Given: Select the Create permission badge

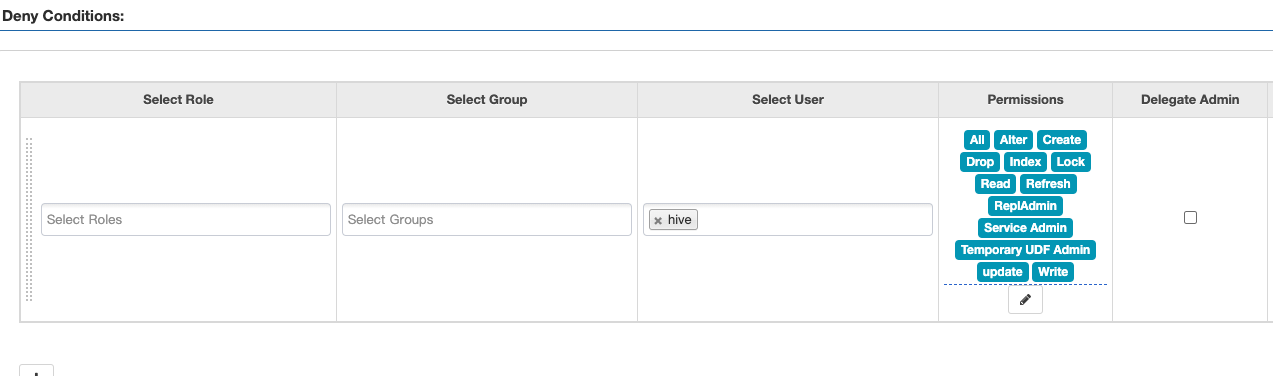Looking at the screenshot, I should click(x=1061, y=140).
